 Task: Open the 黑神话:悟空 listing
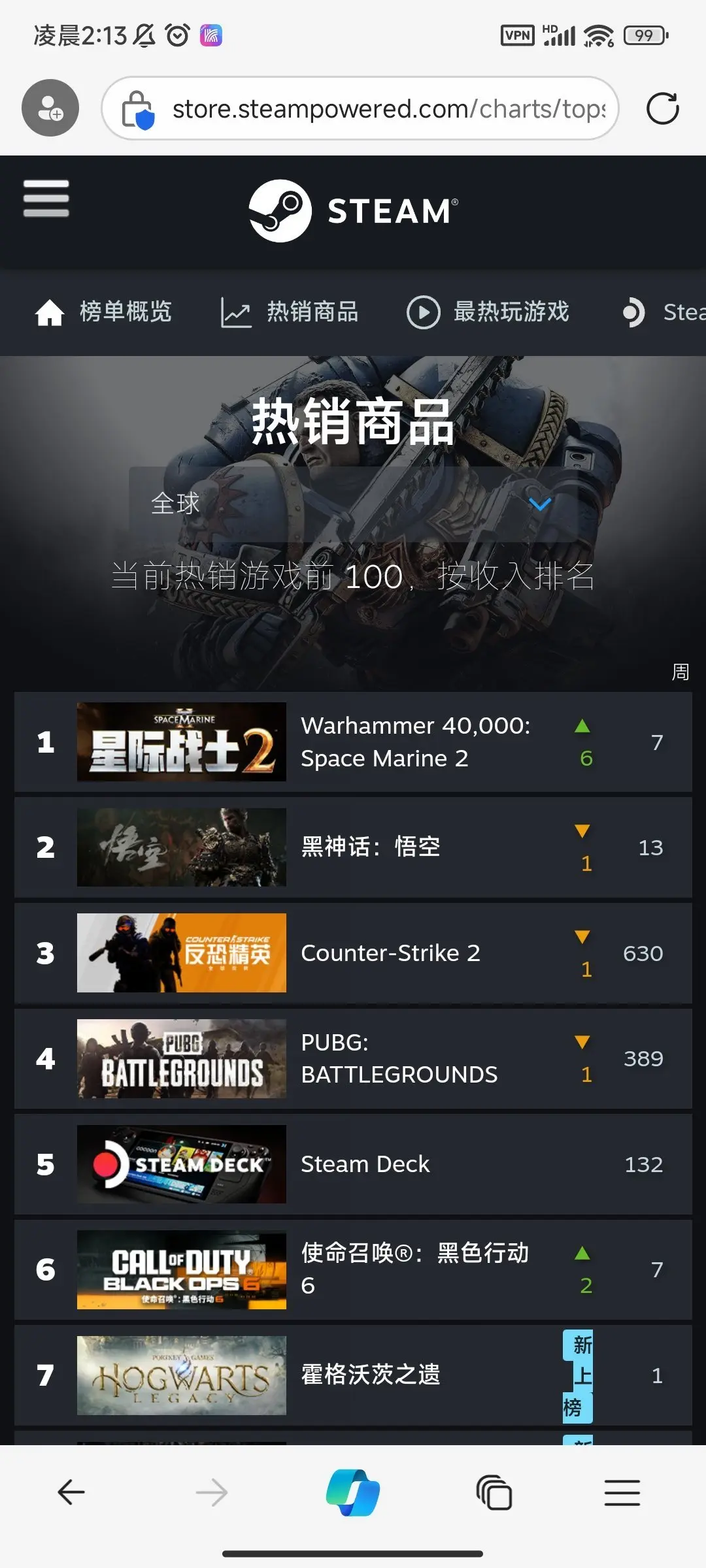click(353, 847)
